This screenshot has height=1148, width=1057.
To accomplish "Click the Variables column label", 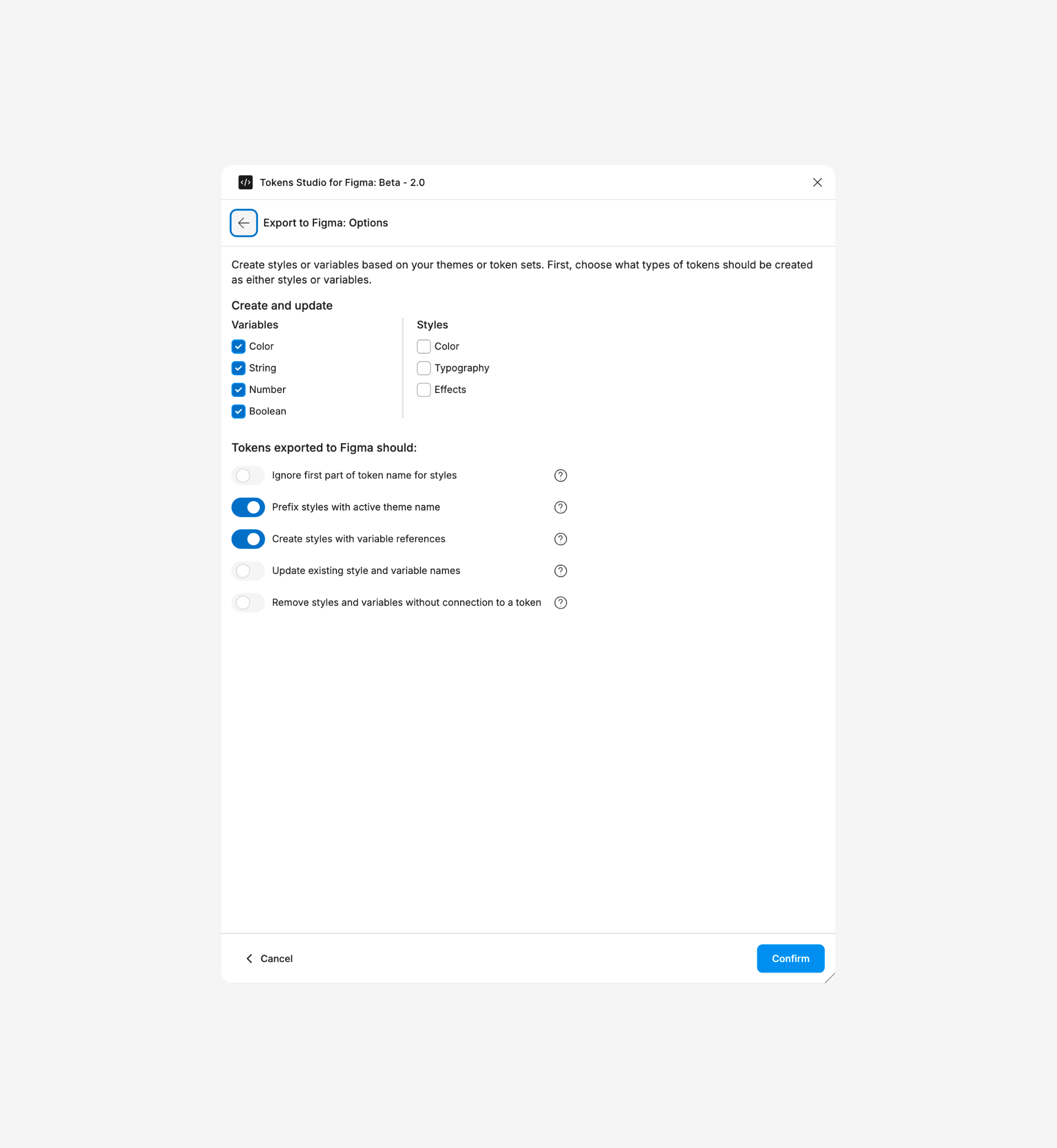I will tap(255, 325).
